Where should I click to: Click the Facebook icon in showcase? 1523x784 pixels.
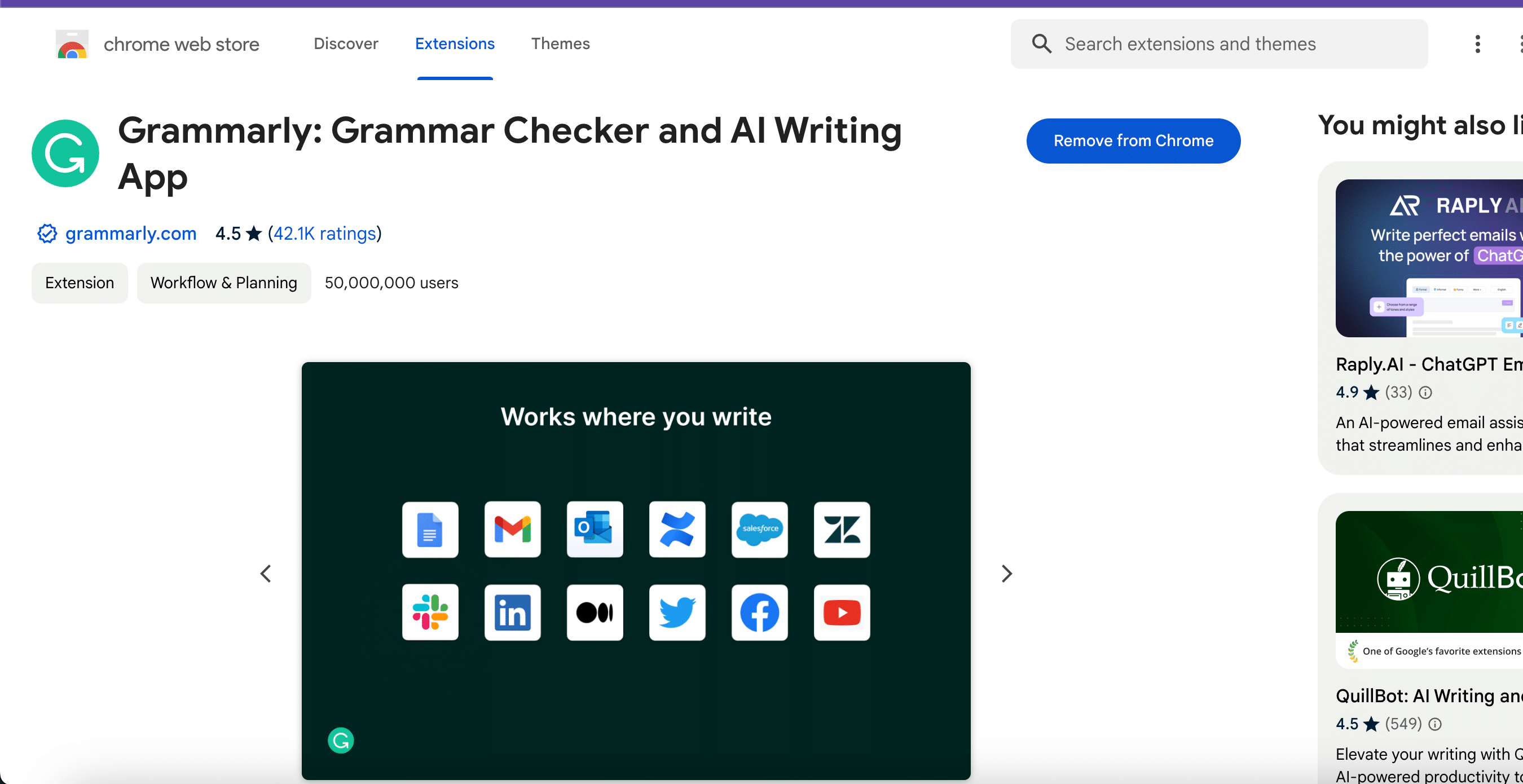tap(758, 612)
